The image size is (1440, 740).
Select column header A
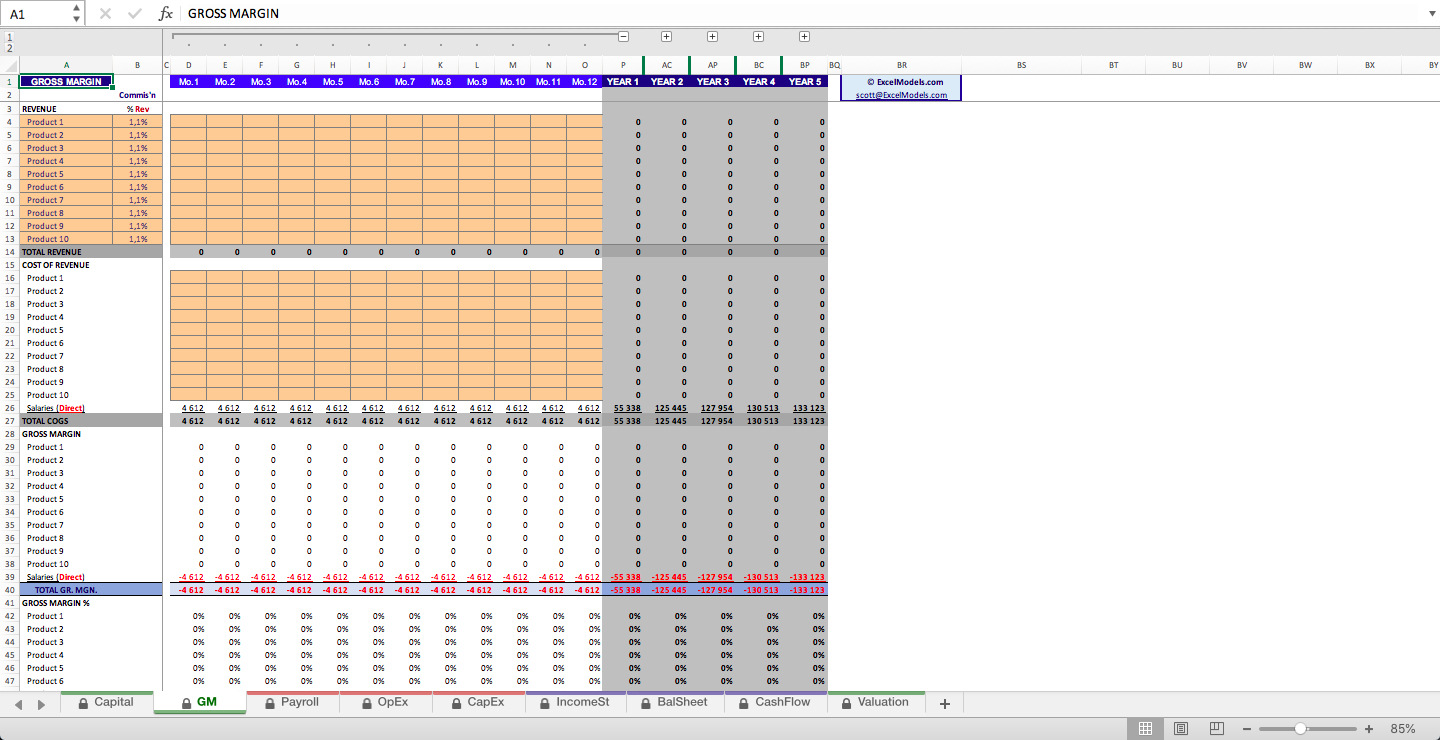pyautogui.click(x=67, y=65)
